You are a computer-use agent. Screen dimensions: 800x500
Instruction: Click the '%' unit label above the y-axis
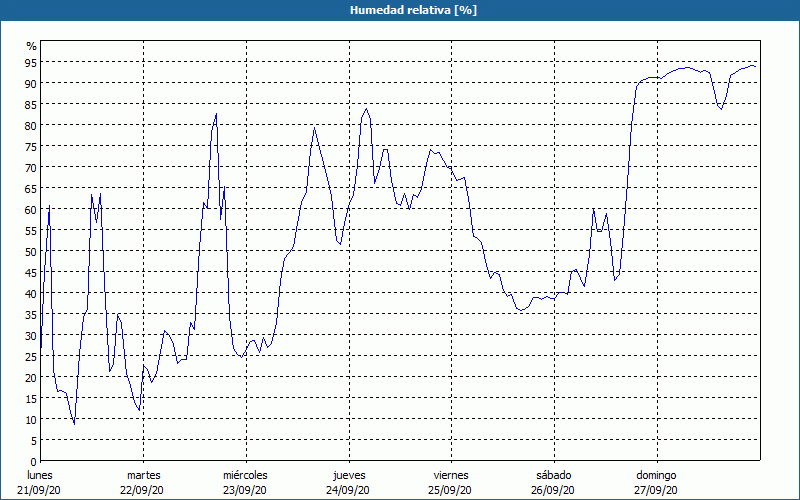[x=32, y=46]
